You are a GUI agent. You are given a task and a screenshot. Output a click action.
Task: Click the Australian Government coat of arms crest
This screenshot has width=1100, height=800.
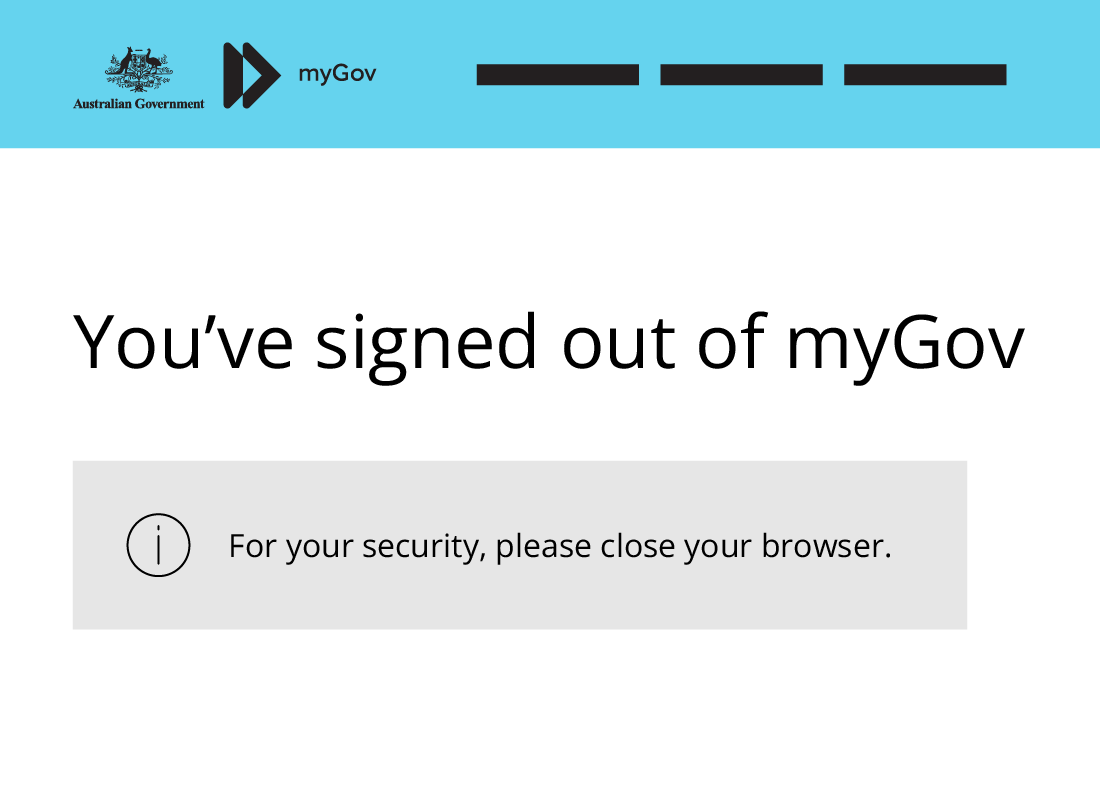coord(138,70)
